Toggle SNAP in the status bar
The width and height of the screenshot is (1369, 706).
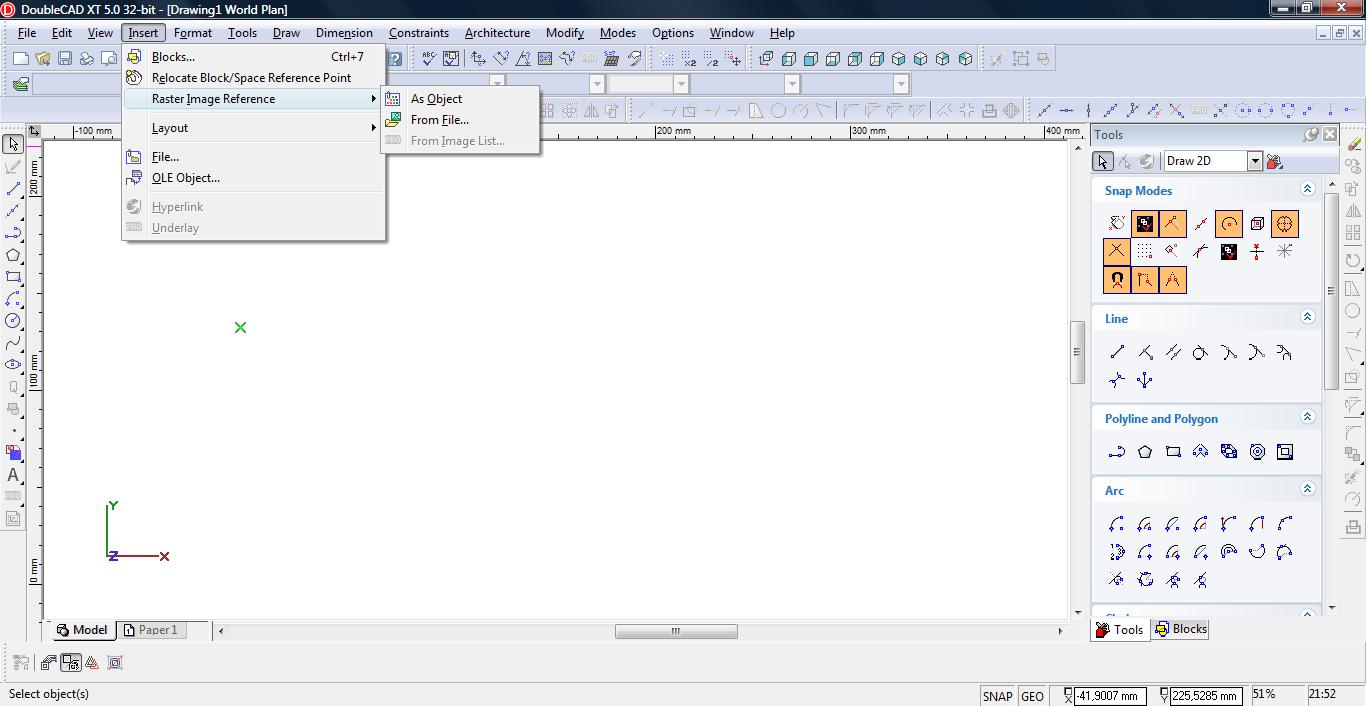997,696
